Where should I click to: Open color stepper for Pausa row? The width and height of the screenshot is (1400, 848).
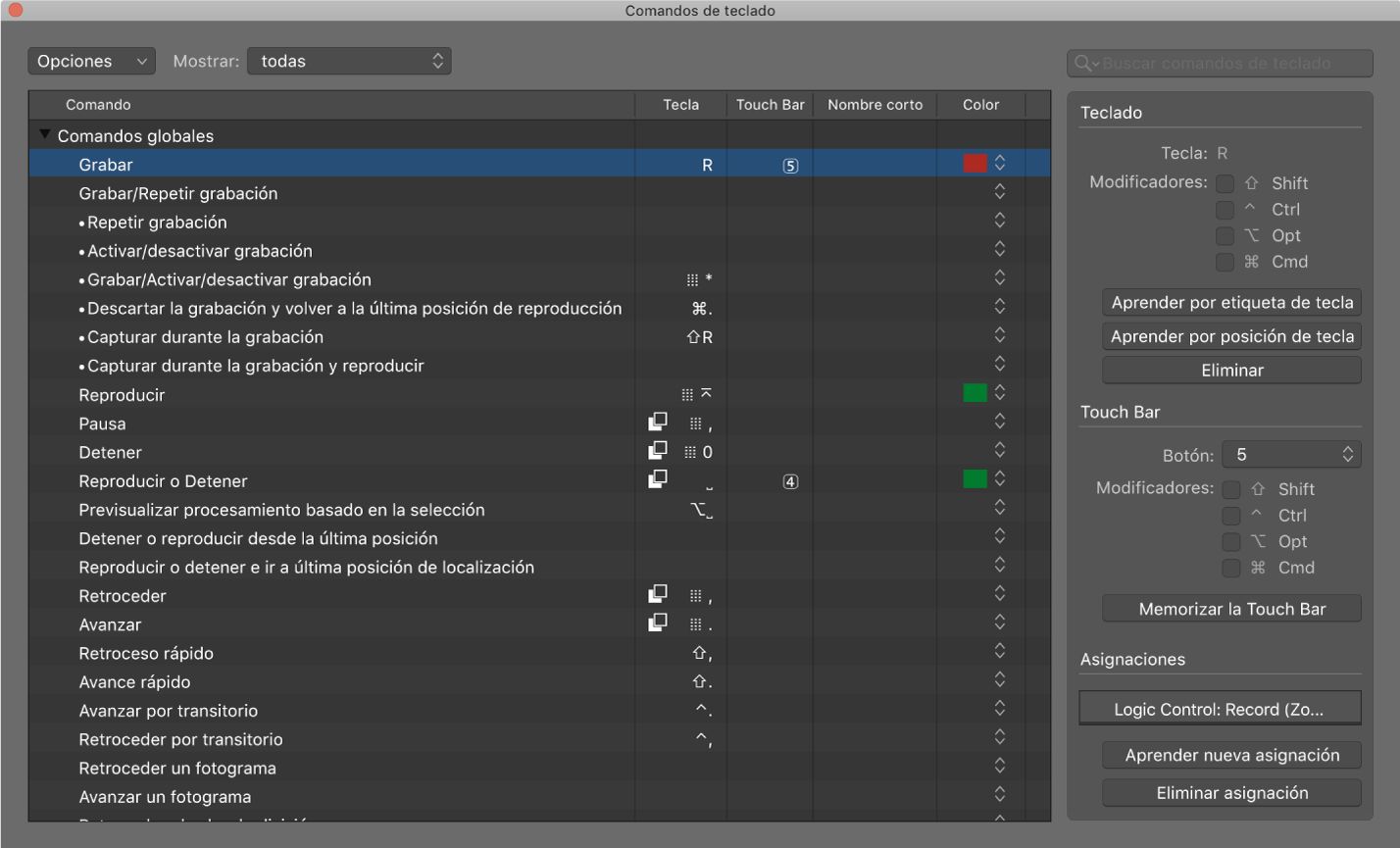(x=1000, y=421)
